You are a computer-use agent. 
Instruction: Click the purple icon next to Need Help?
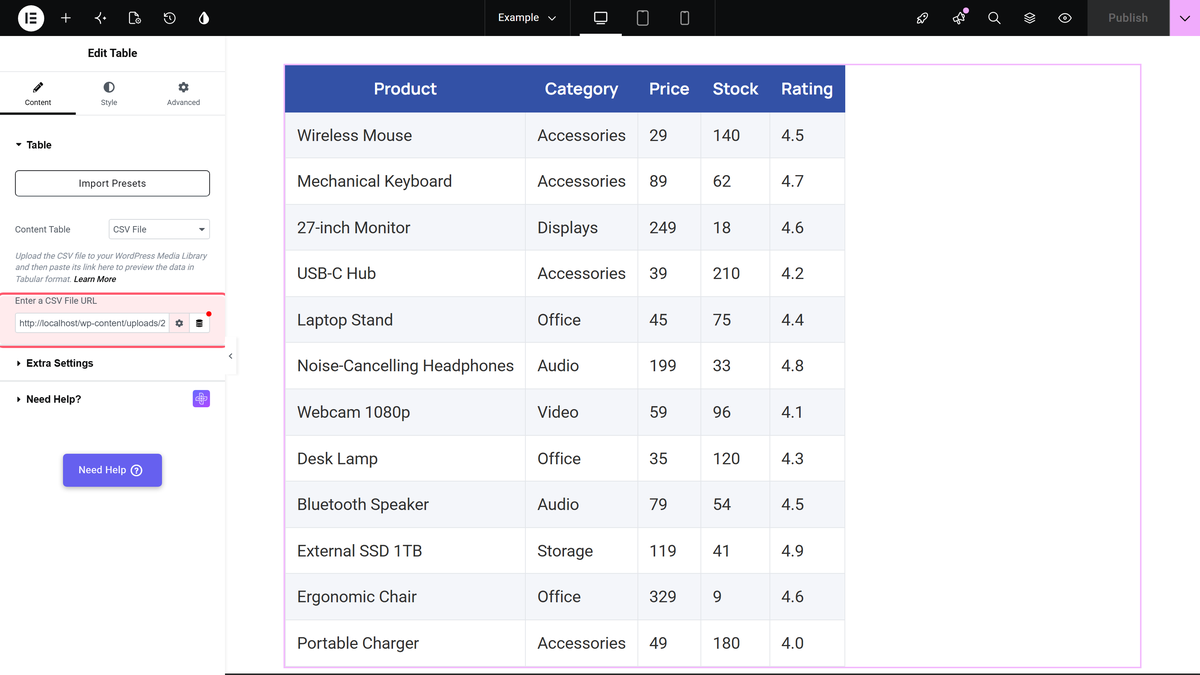201,399
